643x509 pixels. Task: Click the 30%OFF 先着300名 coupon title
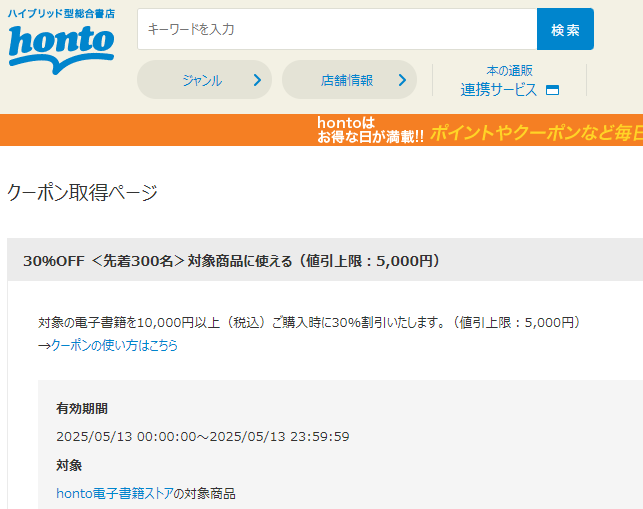[x=232, y=261]
